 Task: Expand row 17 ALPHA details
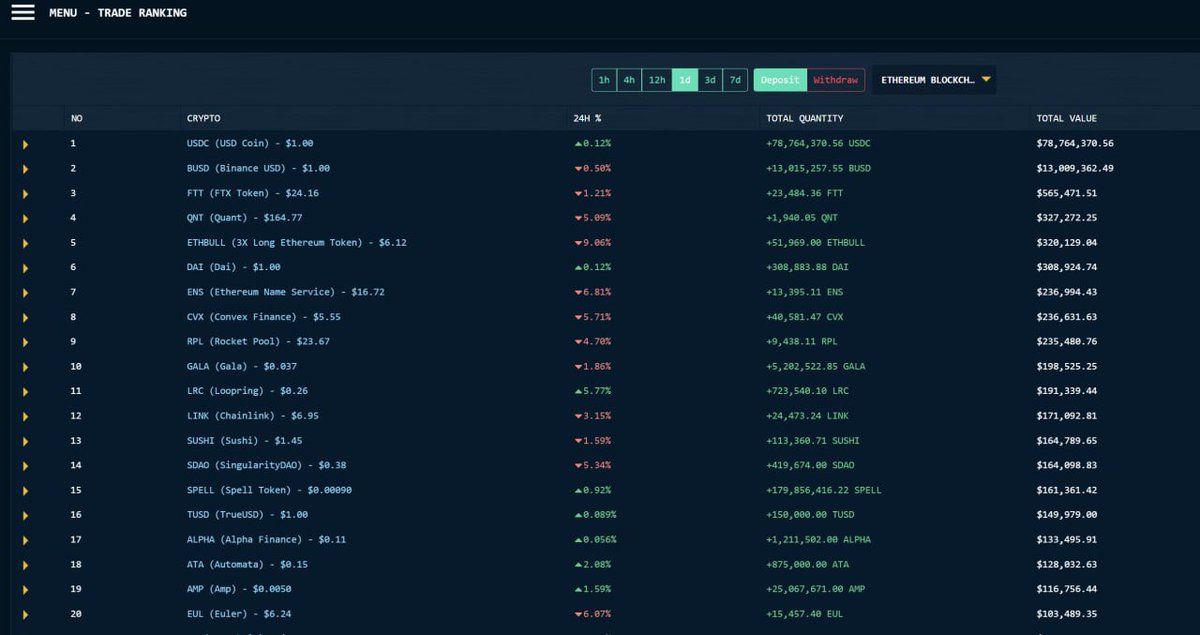[25, 540]
